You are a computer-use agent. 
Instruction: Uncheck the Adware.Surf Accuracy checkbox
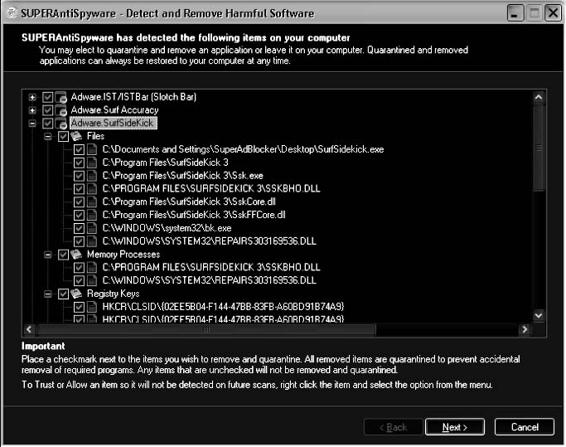(48, 110)
